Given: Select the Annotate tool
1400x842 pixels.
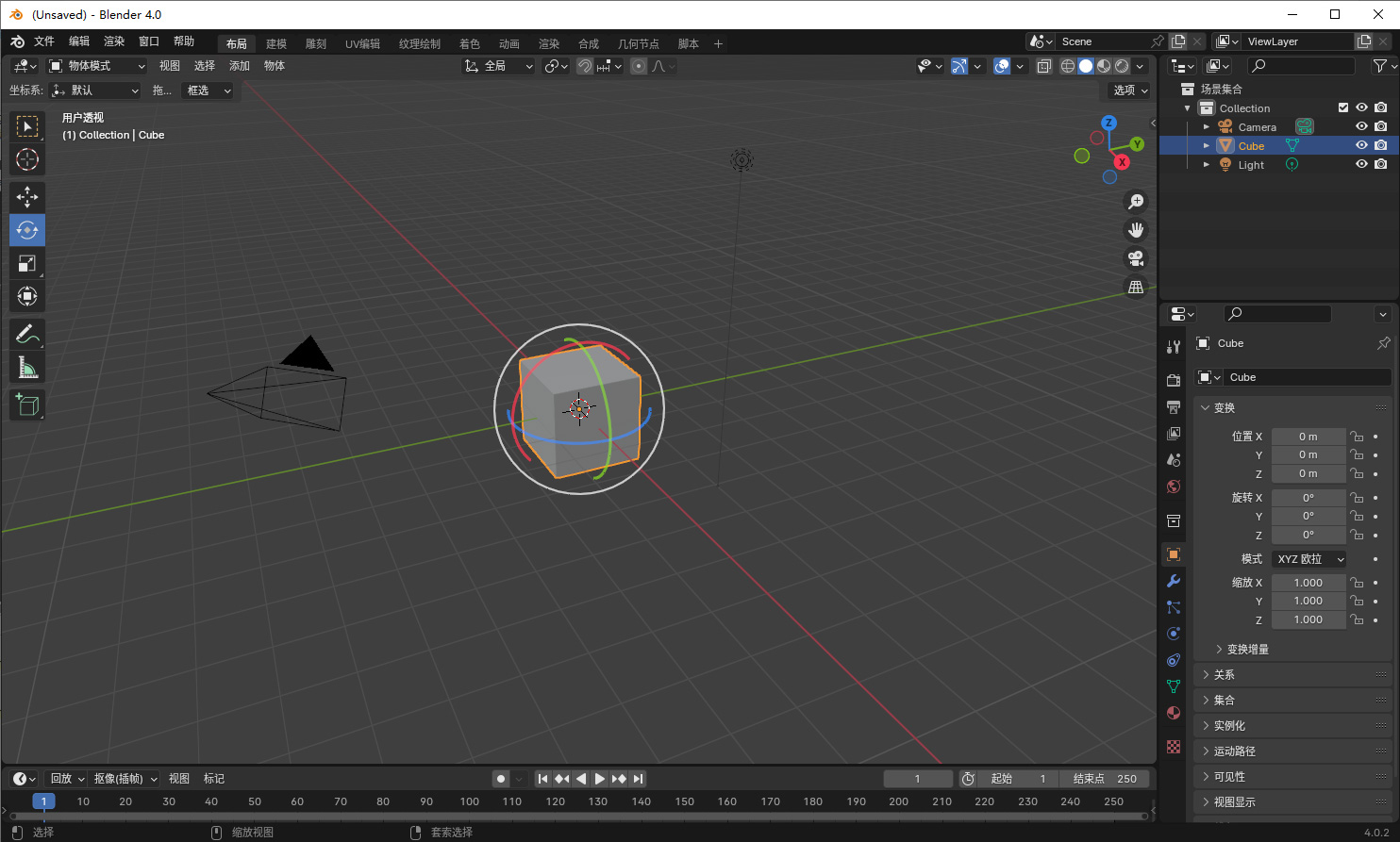Looking at the screenshot, I should point(27,334).
